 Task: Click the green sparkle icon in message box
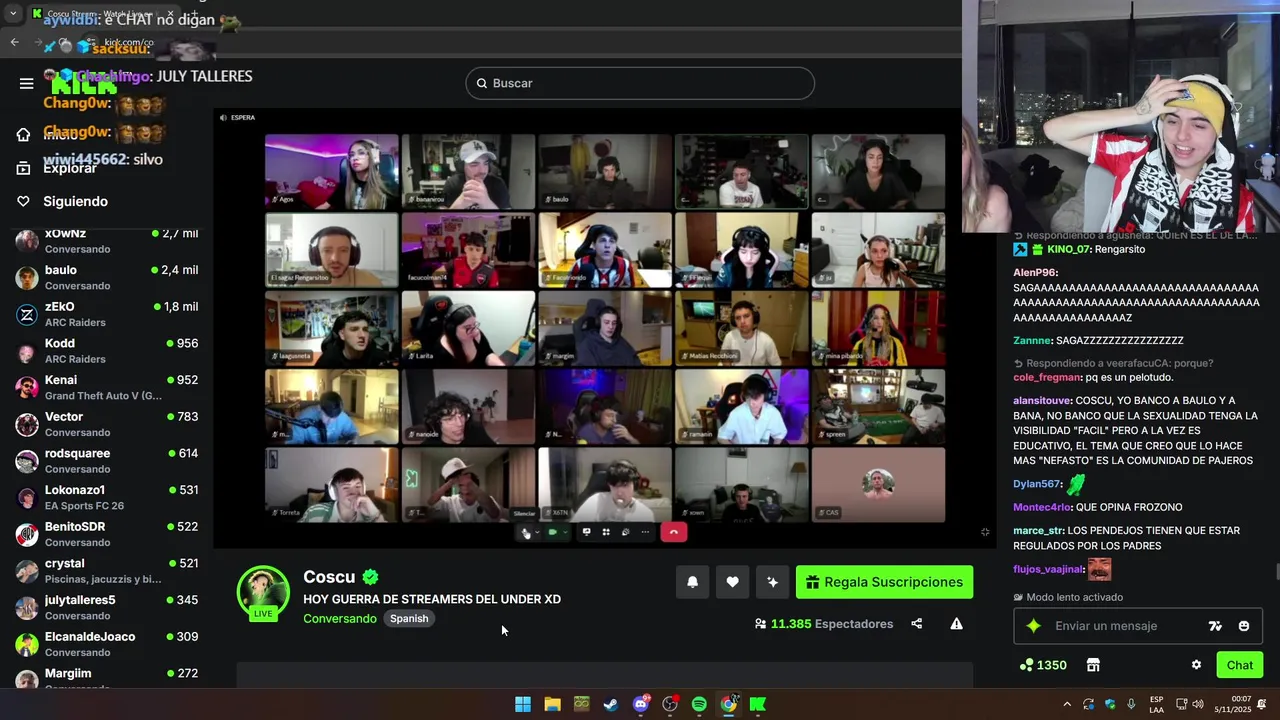pyautogui.click(x=1034, y=626)
